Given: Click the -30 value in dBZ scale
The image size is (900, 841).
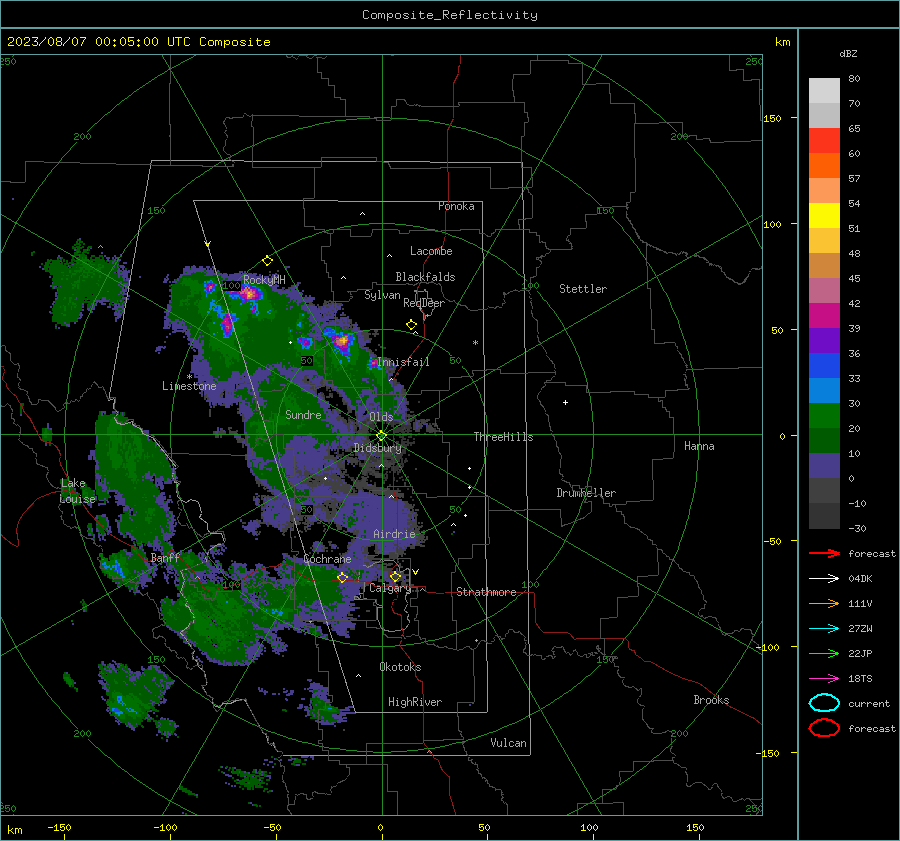Looking at the screenshot, I should pyautogui.click(x=857, y=528).
